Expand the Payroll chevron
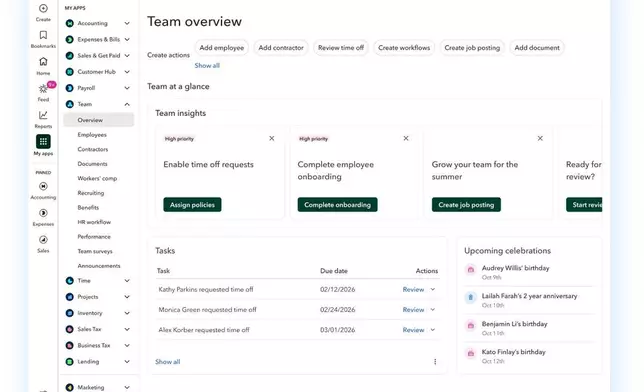Viewport: 644px width, 392px height. [127, 88]
